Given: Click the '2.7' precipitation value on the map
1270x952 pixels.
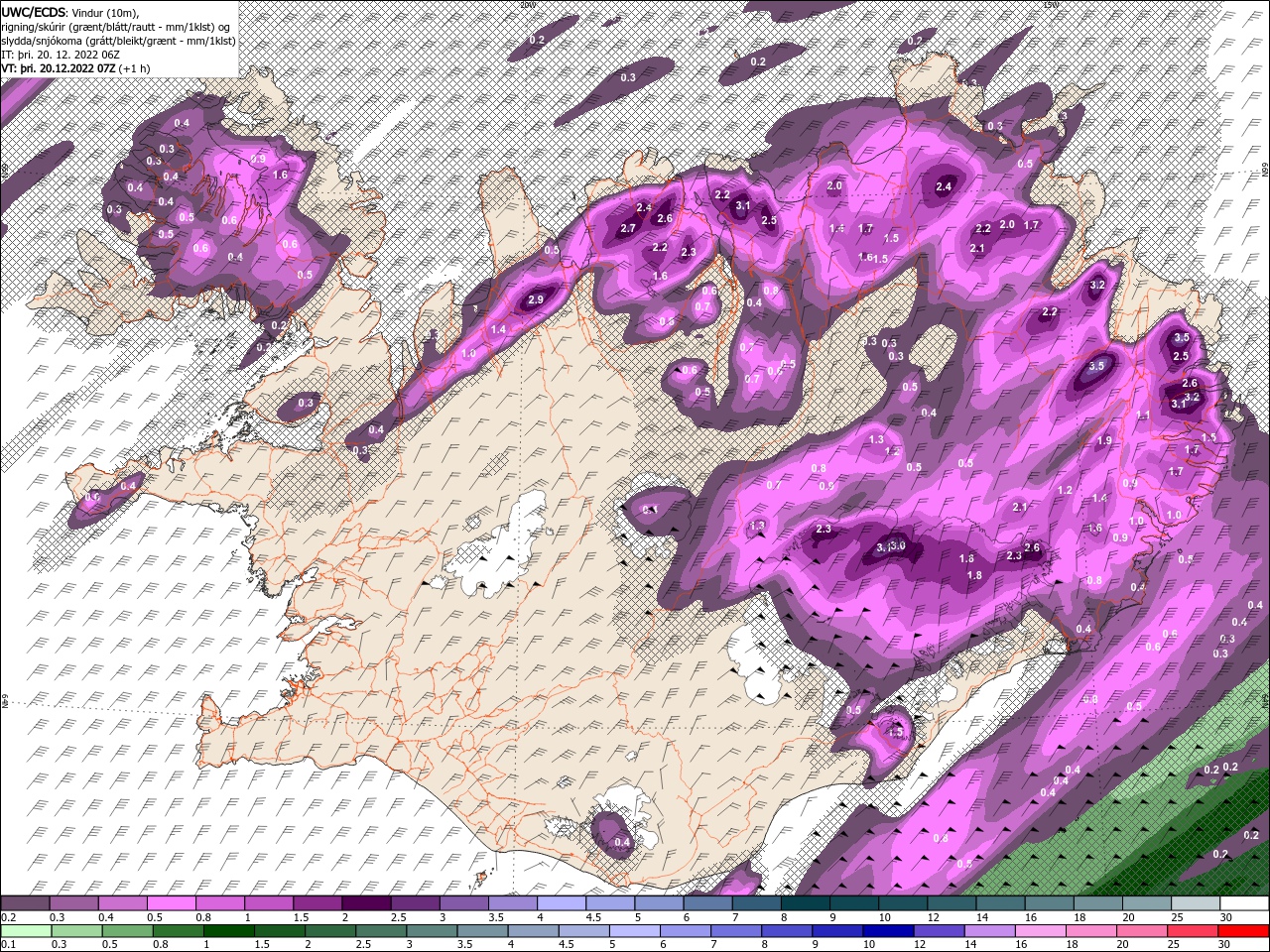Looking at the screenshot, I should (x=628, y=228).
